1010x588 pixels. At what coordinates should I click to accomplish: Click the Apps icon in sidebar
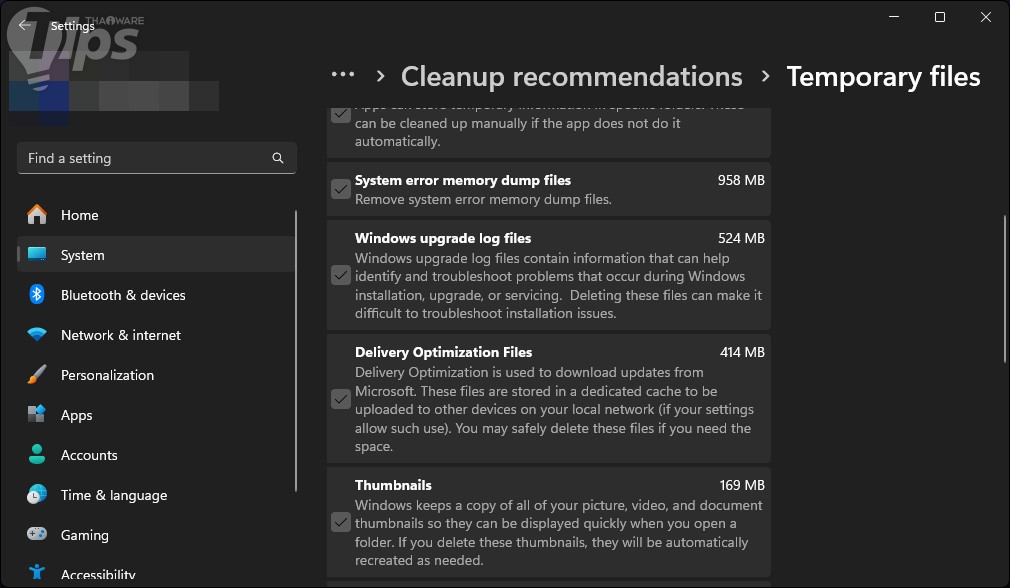coord(37,415)
